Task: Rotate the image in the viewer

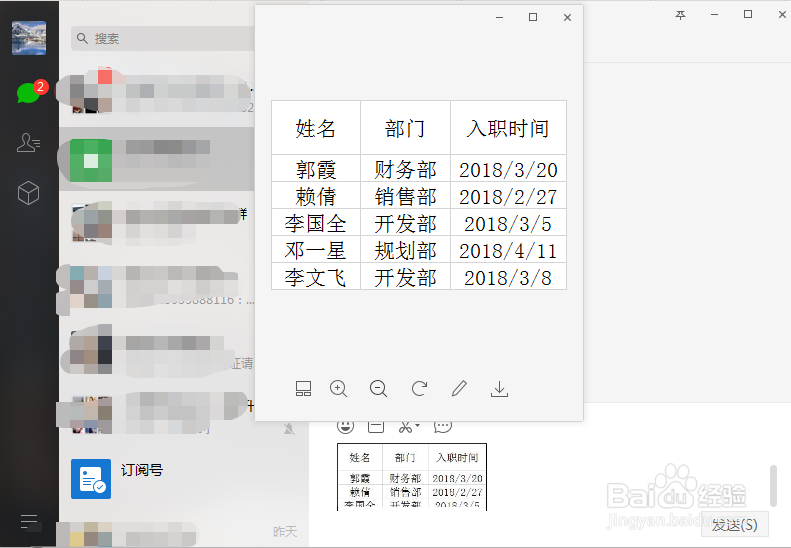Action: tap(419, 389)
